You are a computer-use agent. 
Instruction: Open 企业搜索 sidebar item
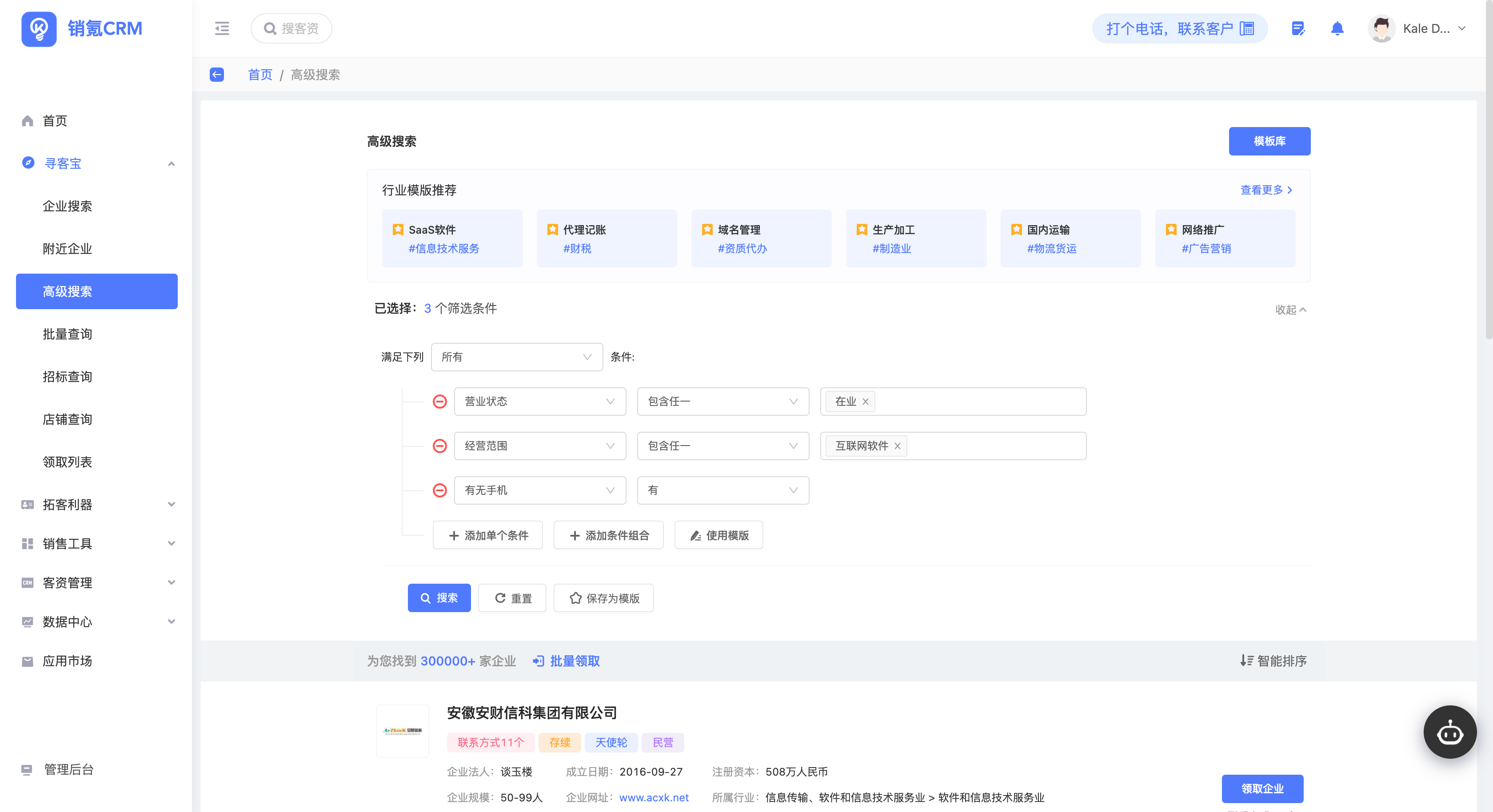pyautogui.click(x=67, y=207)
